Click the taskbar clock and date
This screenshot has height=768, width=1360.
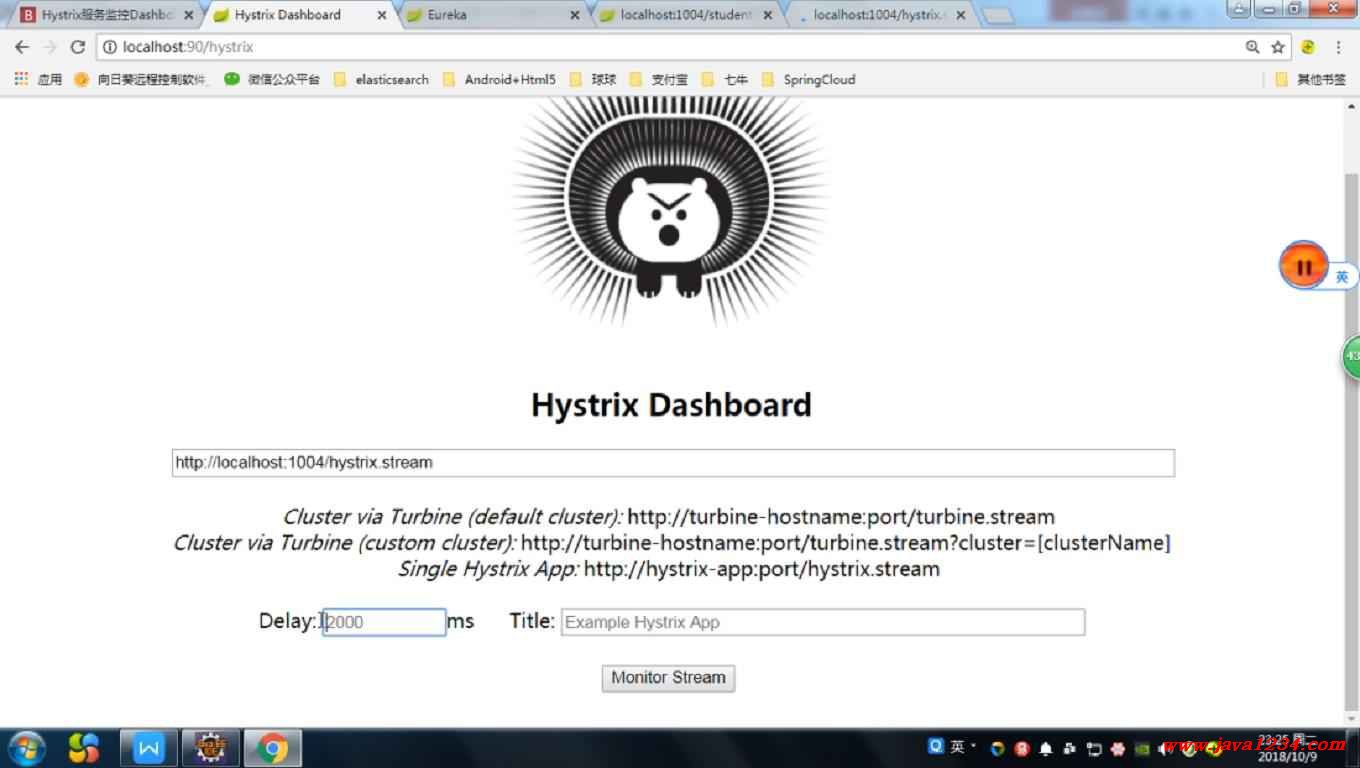pos(1287,749)
